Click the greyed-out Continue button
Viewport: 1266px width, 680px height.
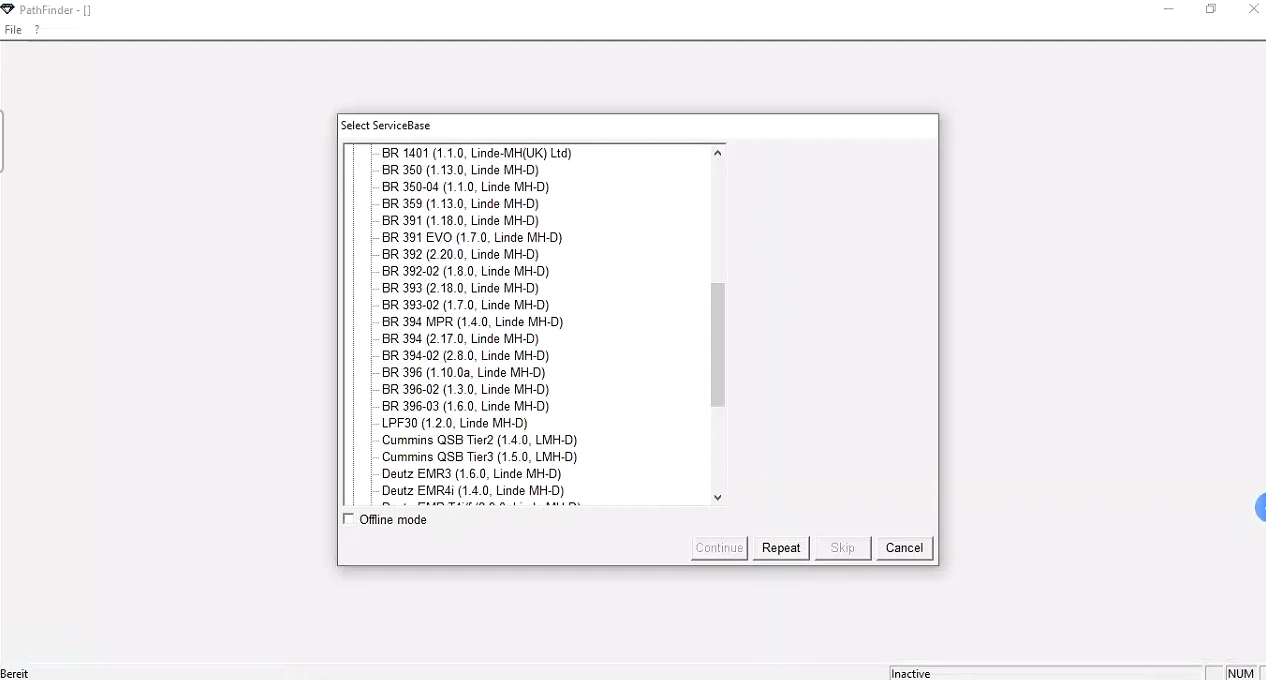tap(719, 548)
